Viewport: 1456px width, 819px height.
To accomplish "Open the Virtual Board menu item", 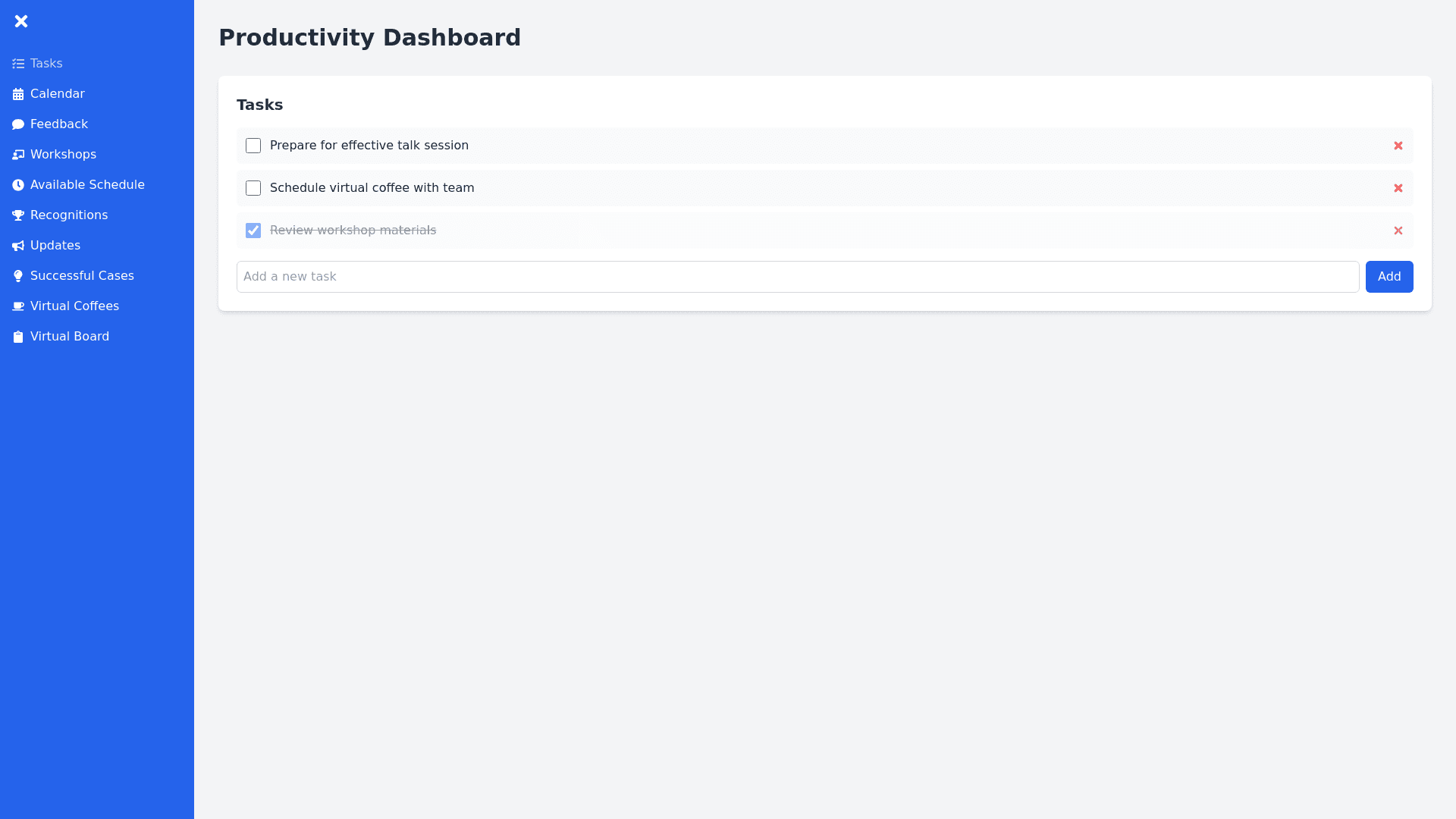I will (69, 337).
